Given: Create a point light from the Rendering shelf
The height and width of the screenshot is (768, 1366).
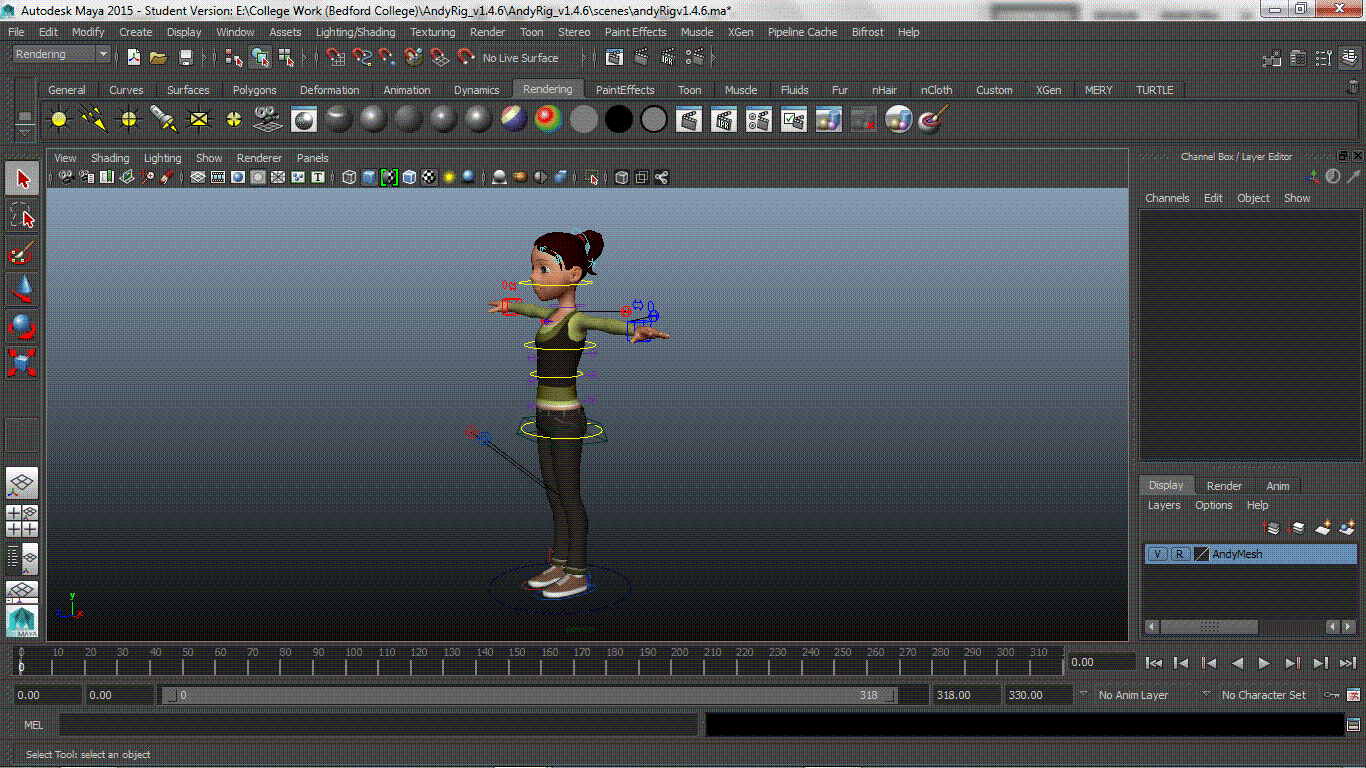Looking at the screenshot, I should coord(128,119).
